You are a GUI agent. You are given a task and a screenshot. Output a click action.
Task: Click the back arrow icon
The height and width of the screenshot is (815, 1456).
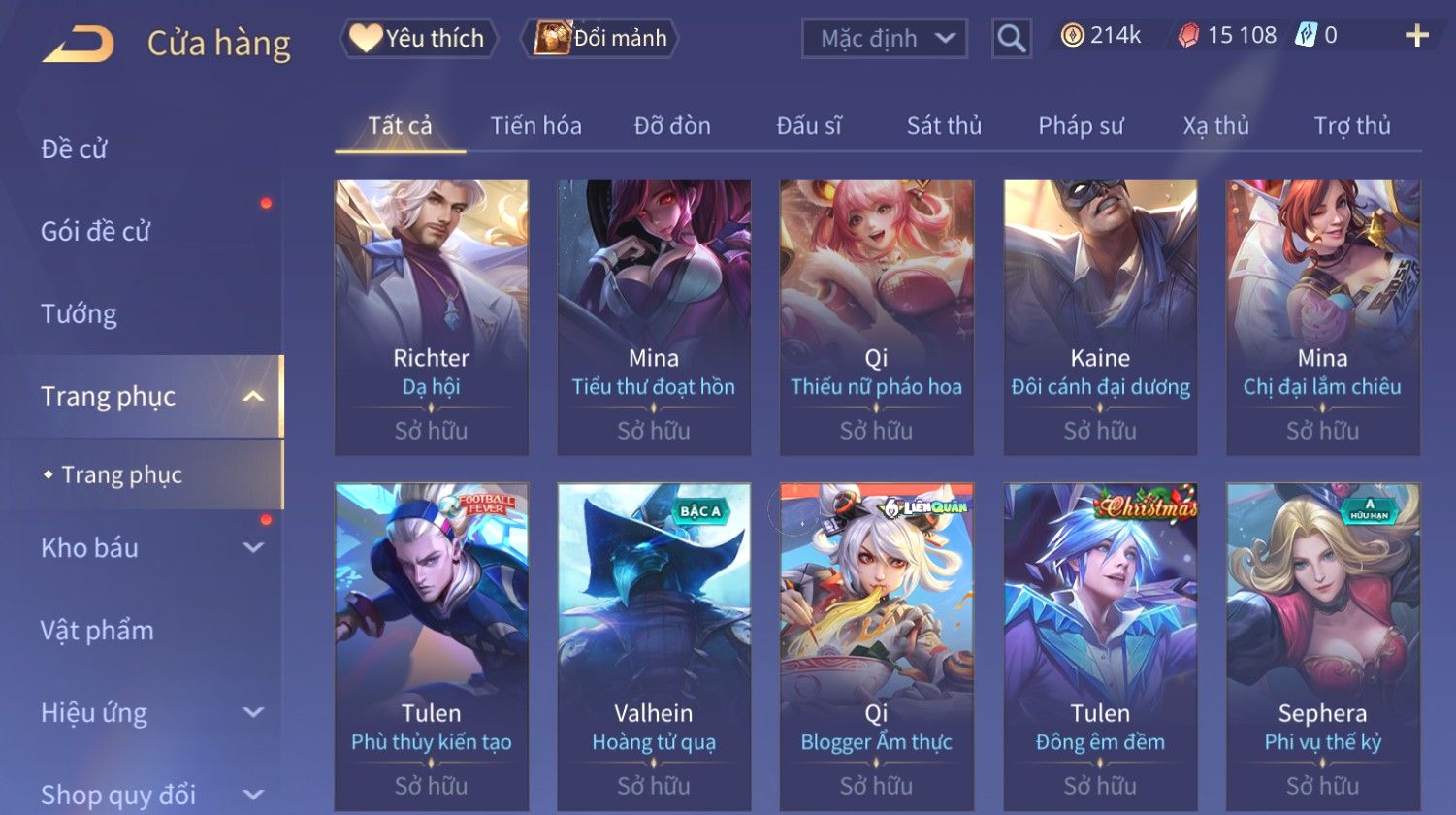click(x=79, y=44)
